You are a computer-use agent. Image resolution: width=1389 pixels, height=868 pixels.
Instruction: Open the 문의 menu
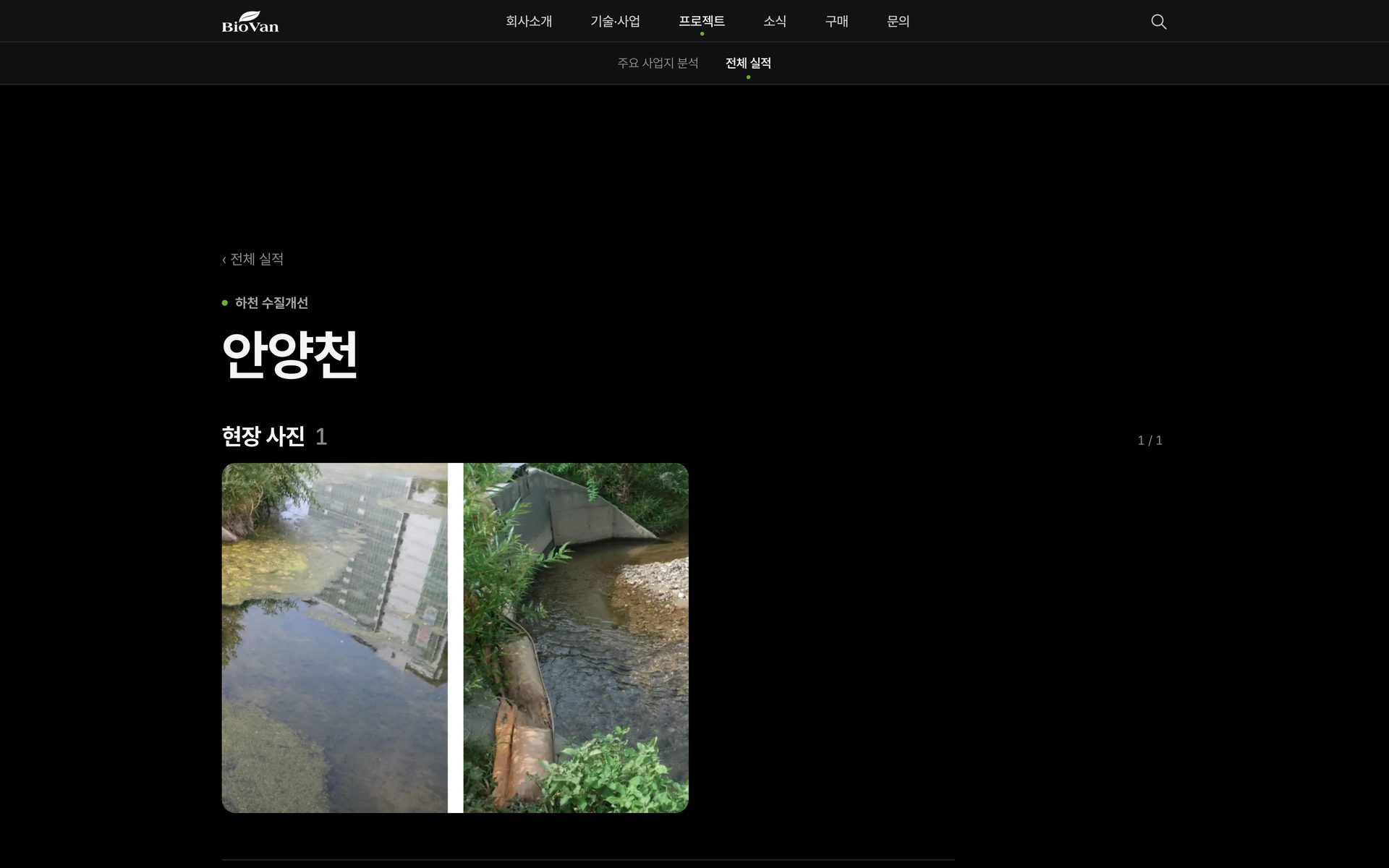(898, 22)
